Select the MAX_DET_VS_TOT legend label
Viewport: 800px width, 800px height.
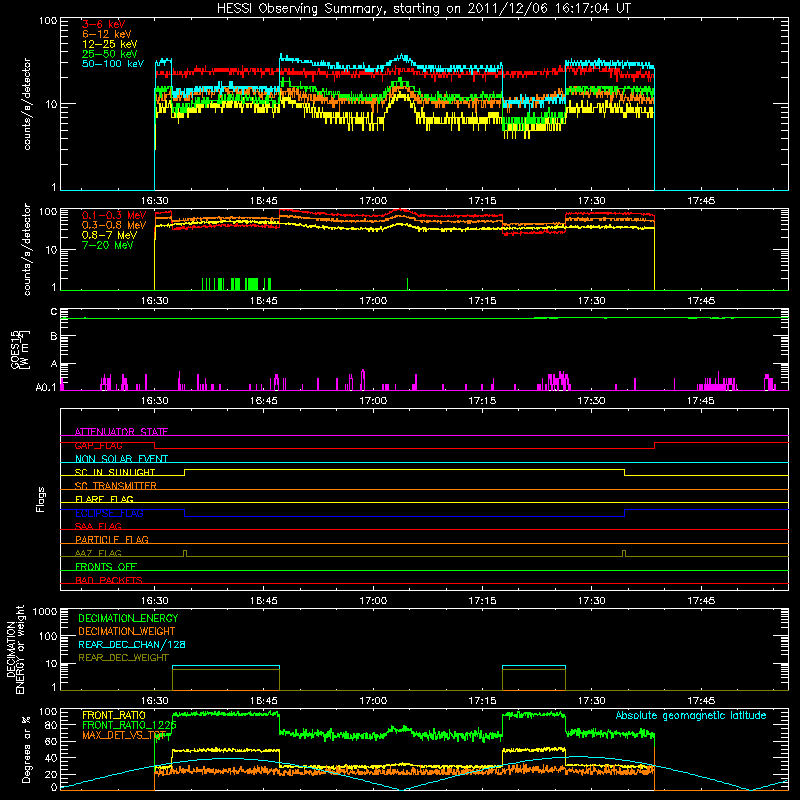click(x=124, y=735)
